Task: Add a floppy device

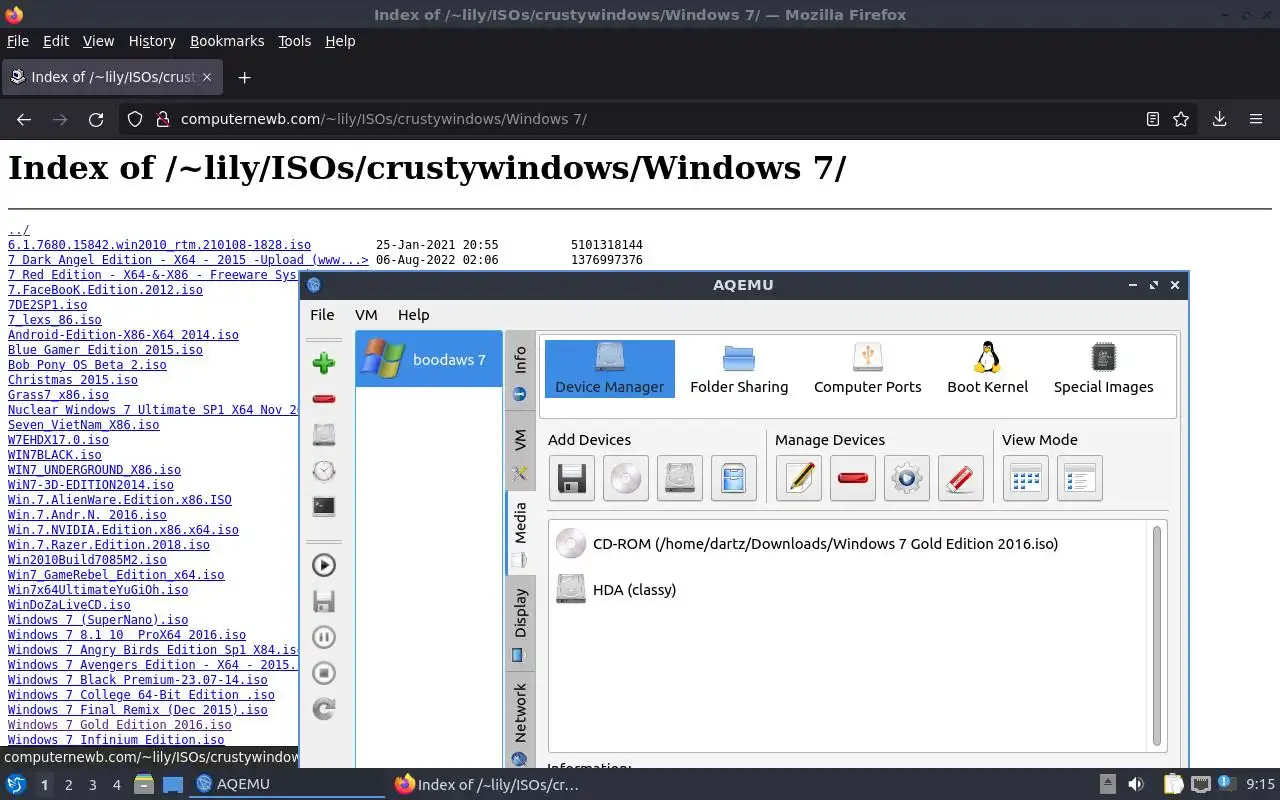Action: (x=572, y=478)
